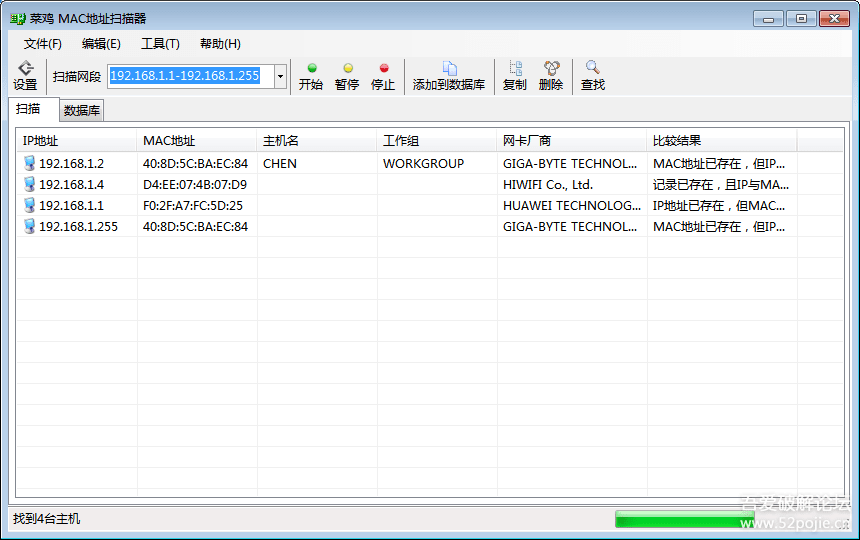This screenshot has width=860, height=540.
Task: Click the scan range field 192.168.1.1-192.168.1.255
Action: tap(191, 76)
